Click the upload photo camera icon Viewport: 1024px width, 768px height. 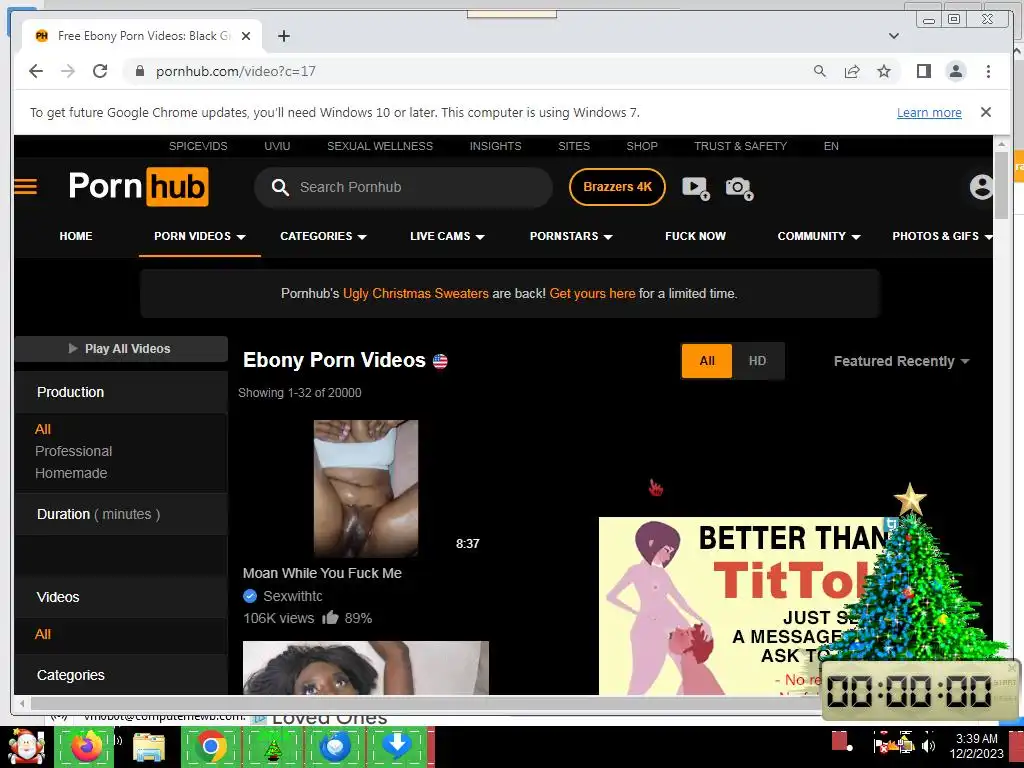tap(739, 188)
